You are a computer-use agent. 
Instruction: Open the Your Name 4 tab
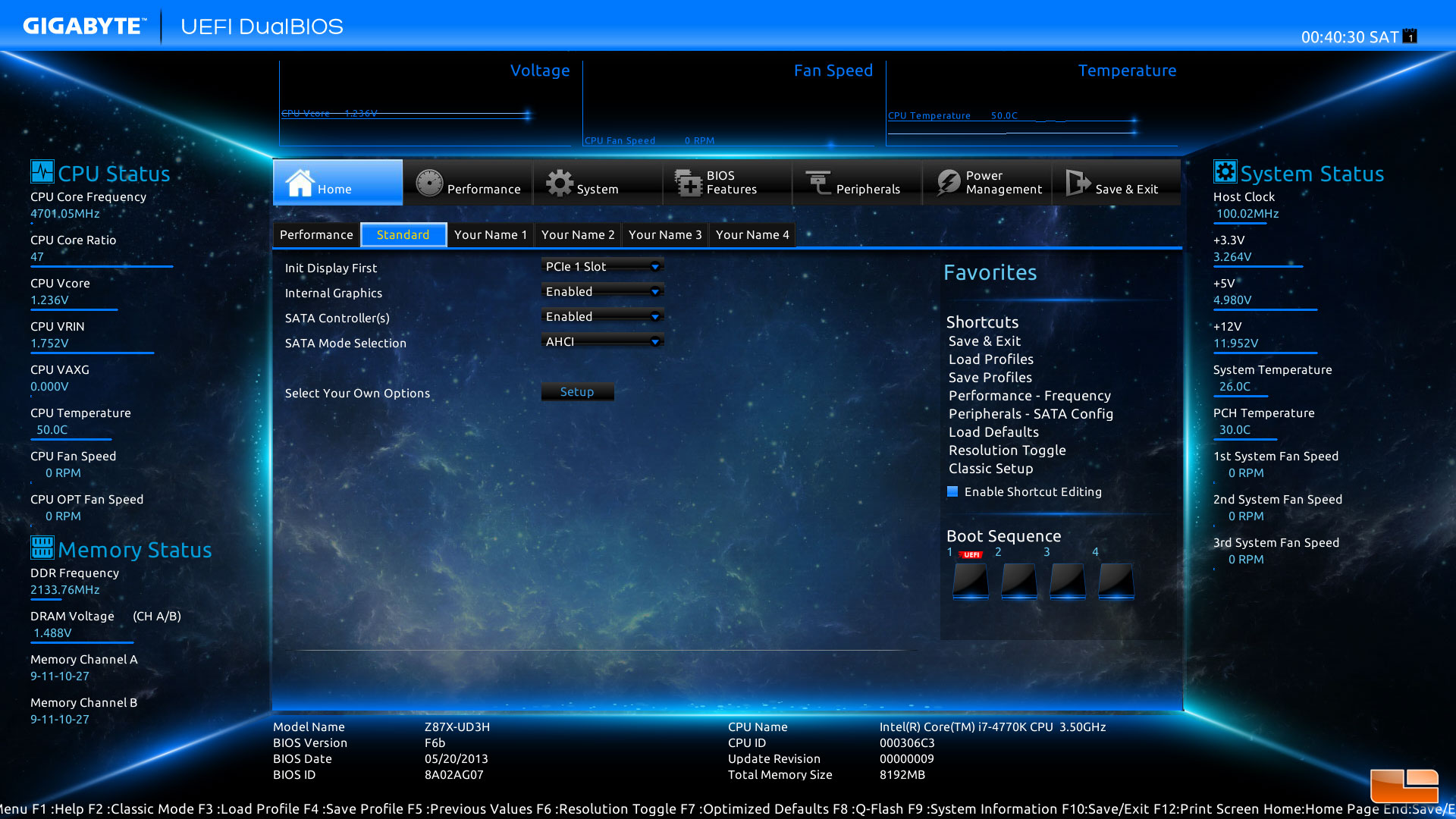tap(752, 234)
